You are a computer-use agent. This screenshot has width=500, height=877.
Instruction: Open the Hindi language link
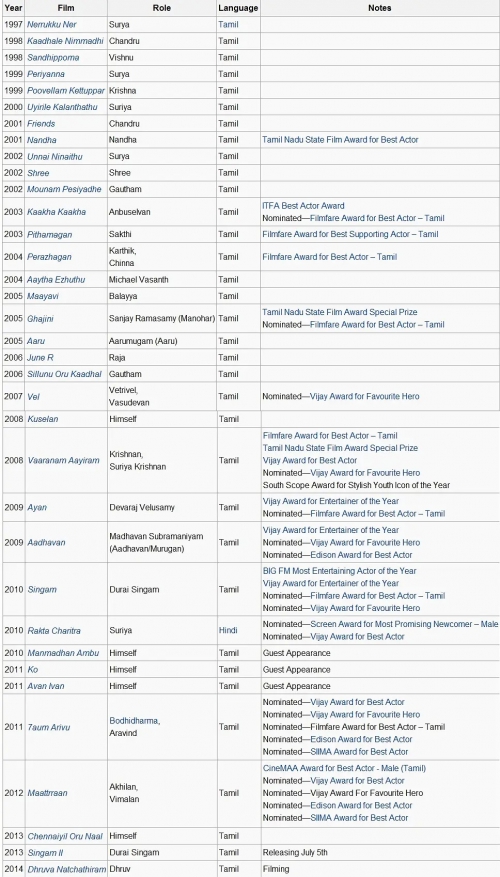228,630
